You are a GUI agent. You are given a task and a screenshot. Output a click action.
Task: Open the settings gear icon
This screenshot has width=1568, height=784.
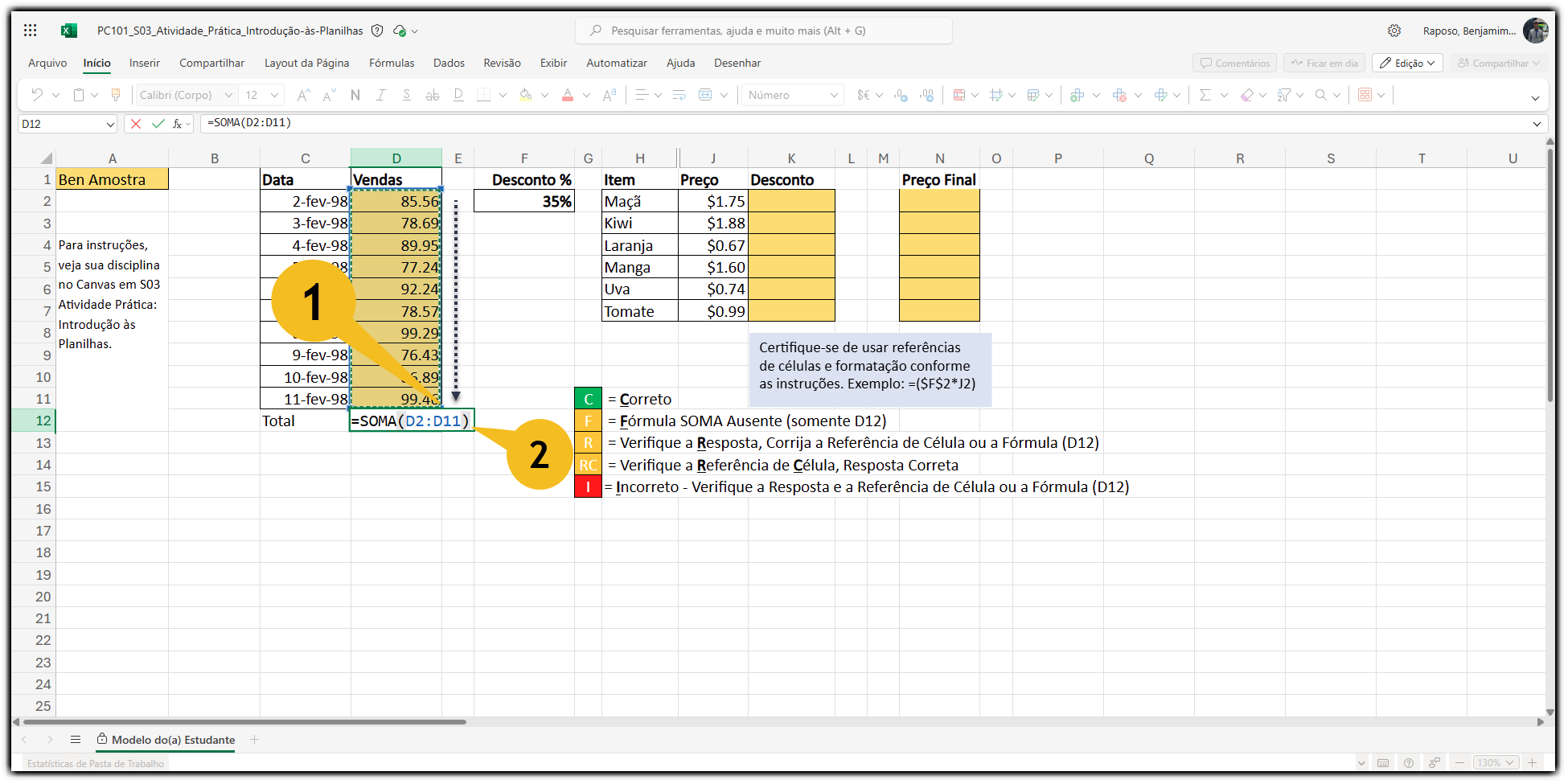coord(1394,31)
